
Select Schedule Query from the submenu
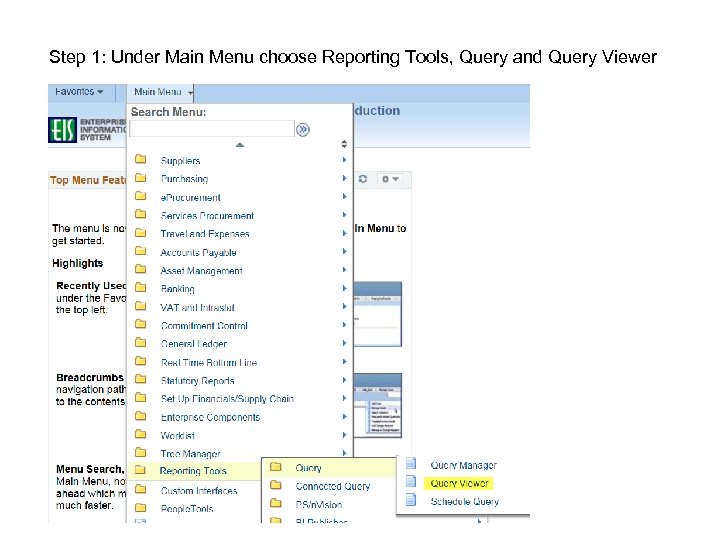pos(464,502)
